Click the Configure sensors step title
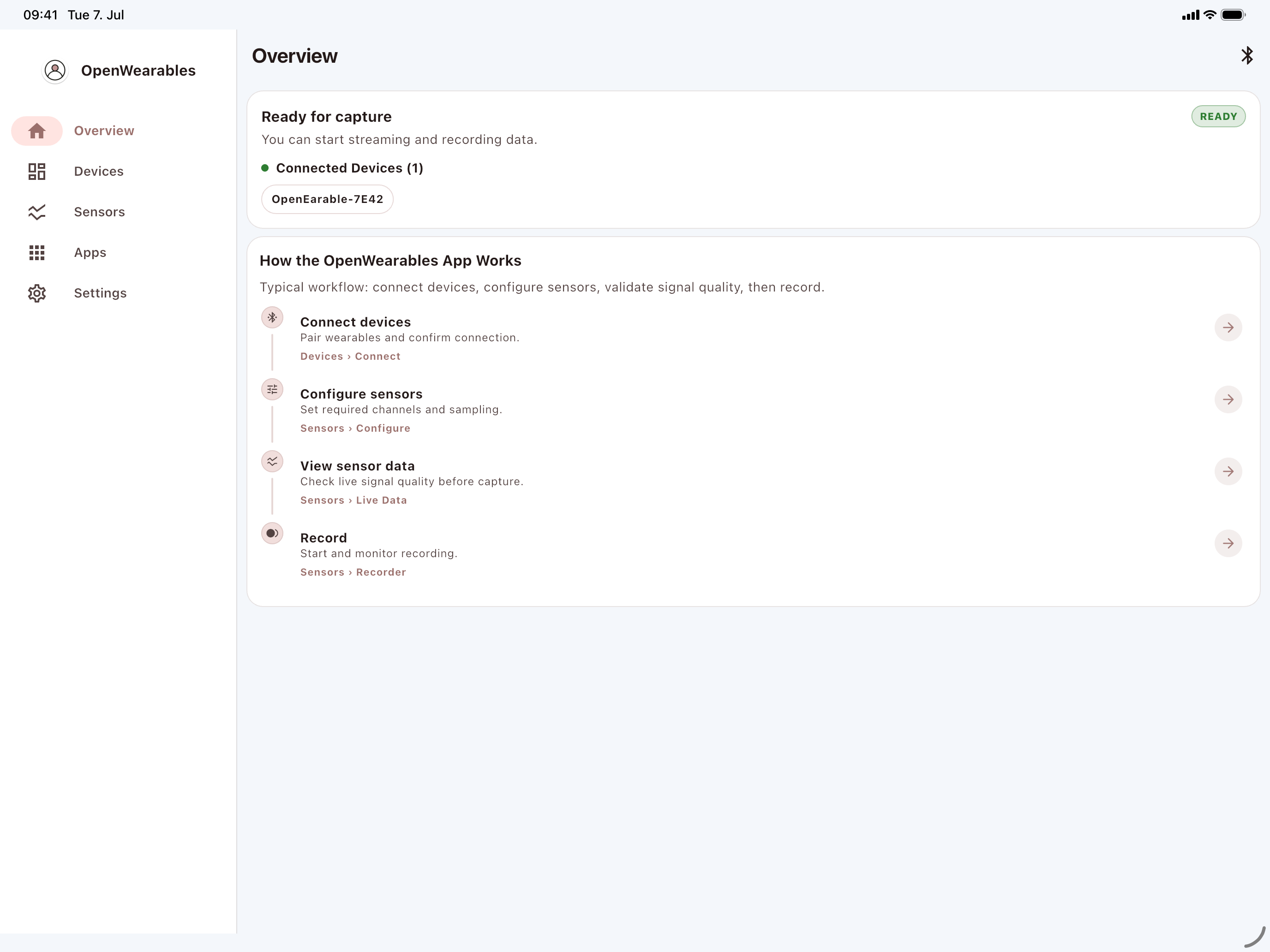 (361, 394)
